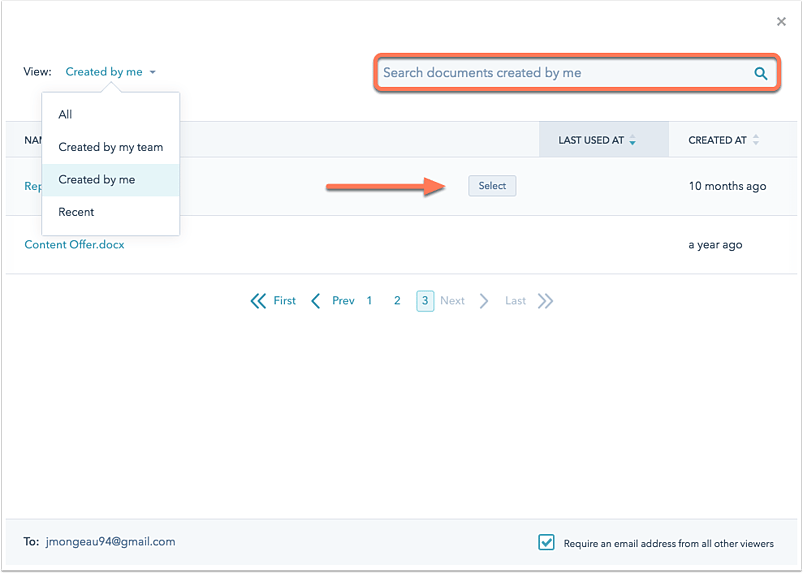The width and height of the screenshot is (803, 573).
Task: Click the Next pagination text
Action: pos(452,301)
